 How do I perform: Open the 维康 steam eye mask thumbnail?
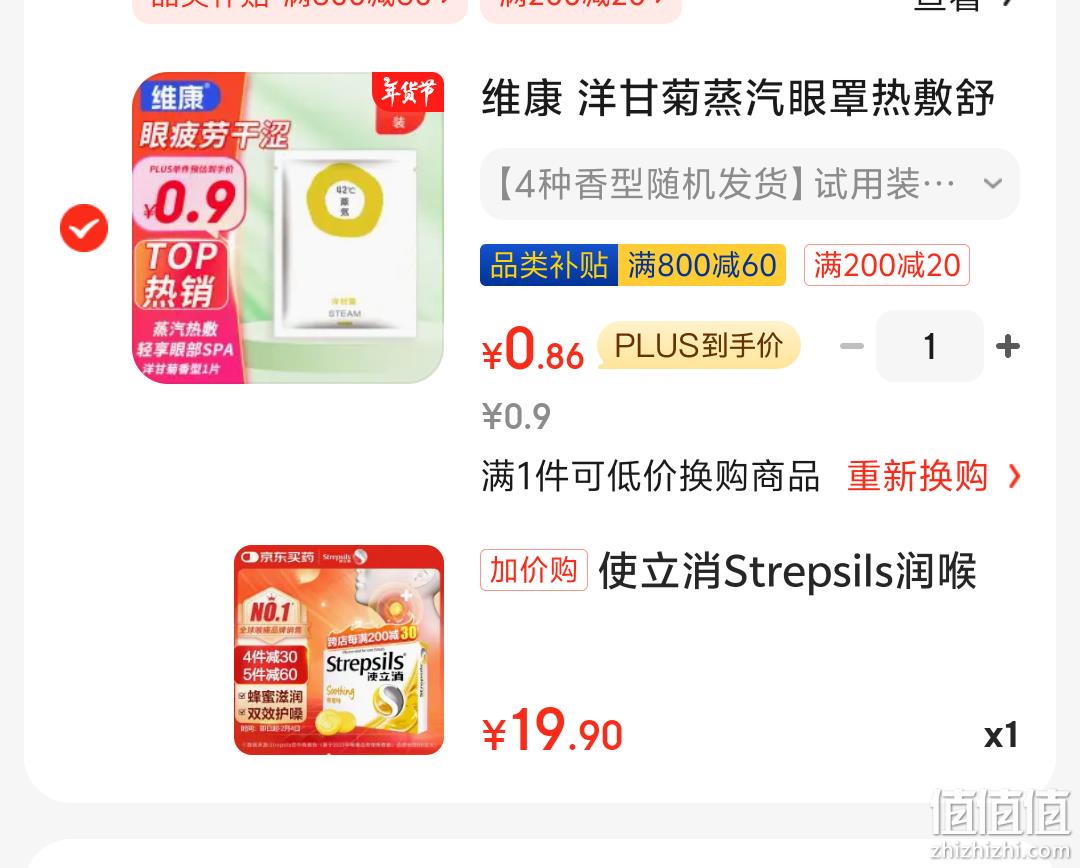pyautogui.click(x=288, y=228)
